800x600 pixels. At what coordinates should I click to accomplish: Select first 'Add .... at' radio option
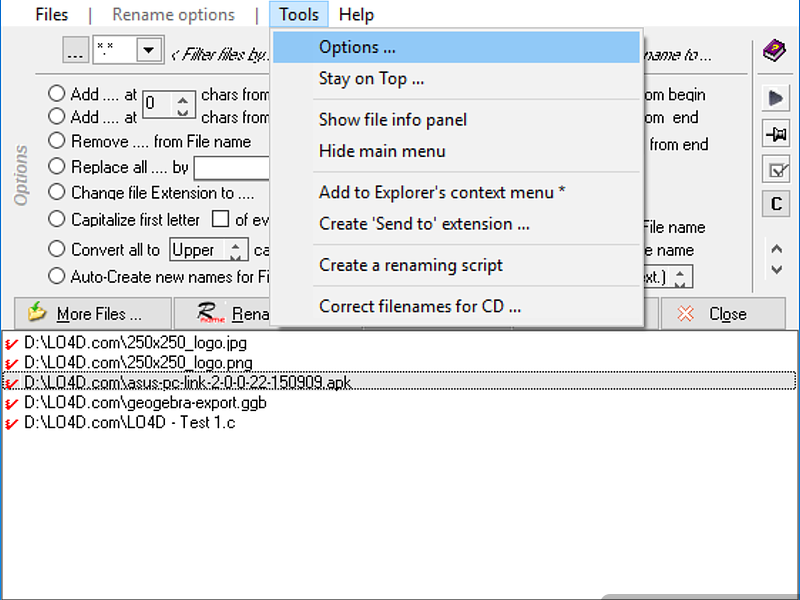tap(57, 93)
